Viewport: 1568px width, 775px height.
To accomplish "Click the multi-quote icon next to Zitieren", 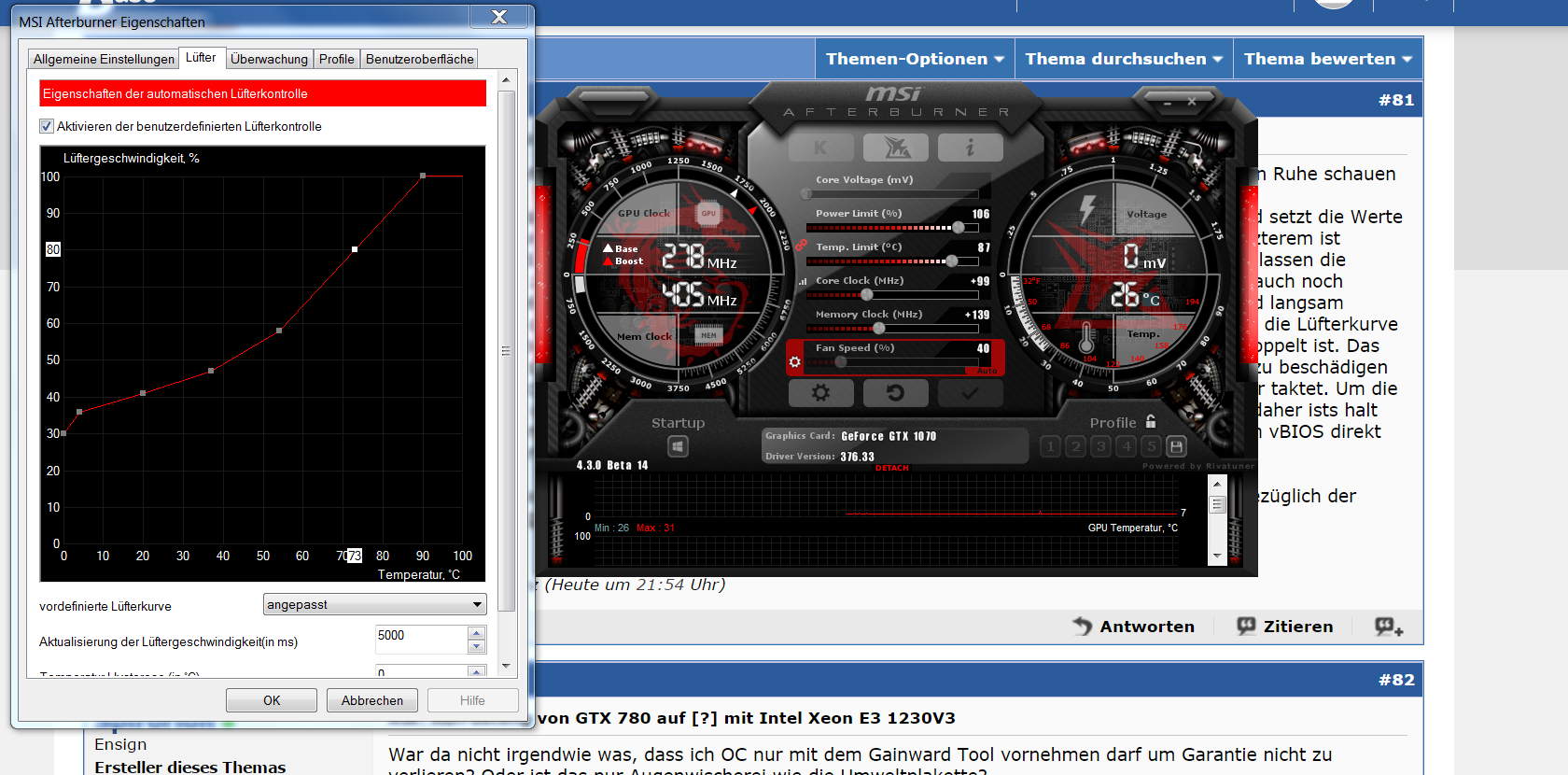I will point(1389,627).
